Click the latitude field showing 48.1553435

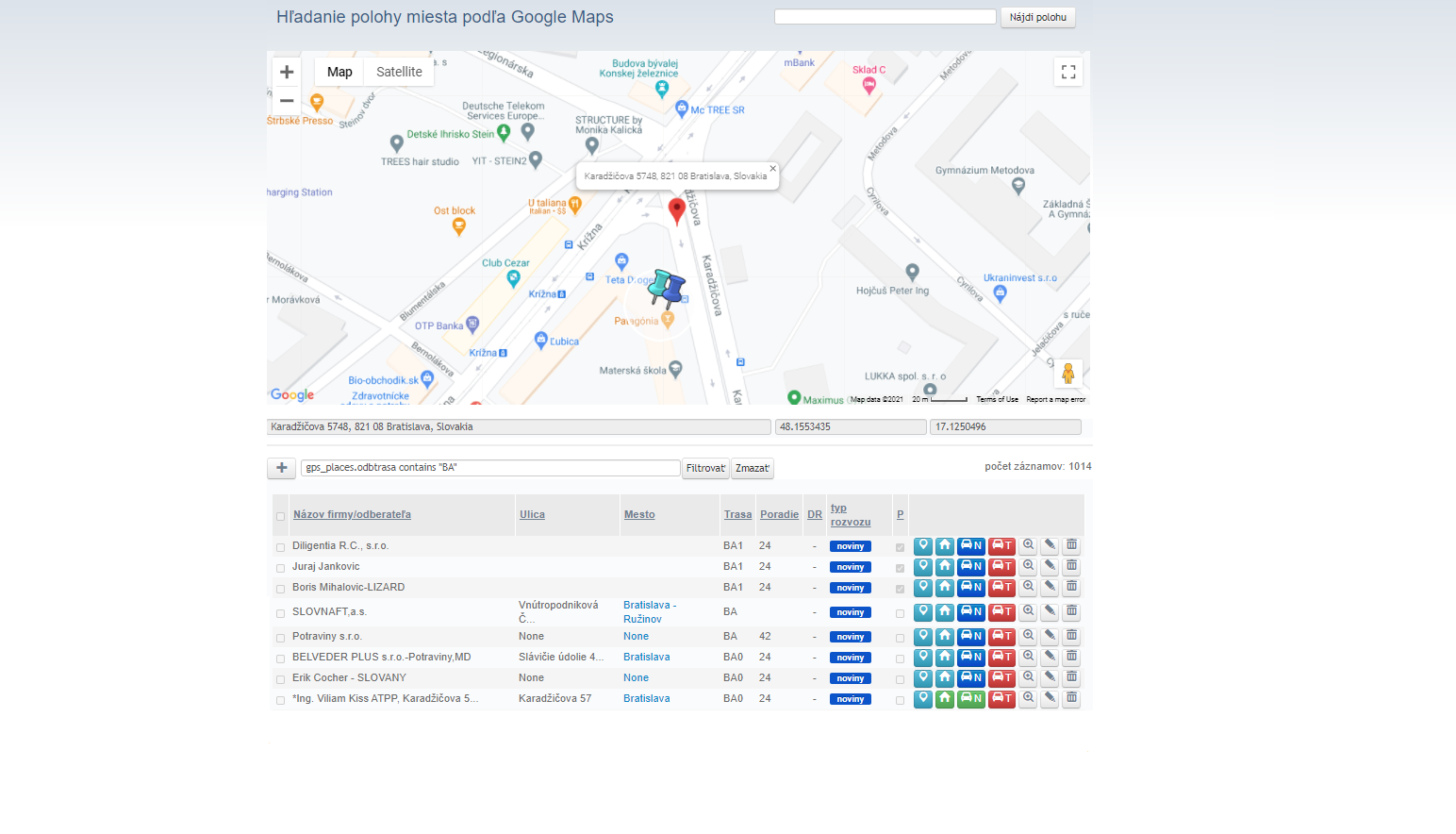(x=851, y=427)
